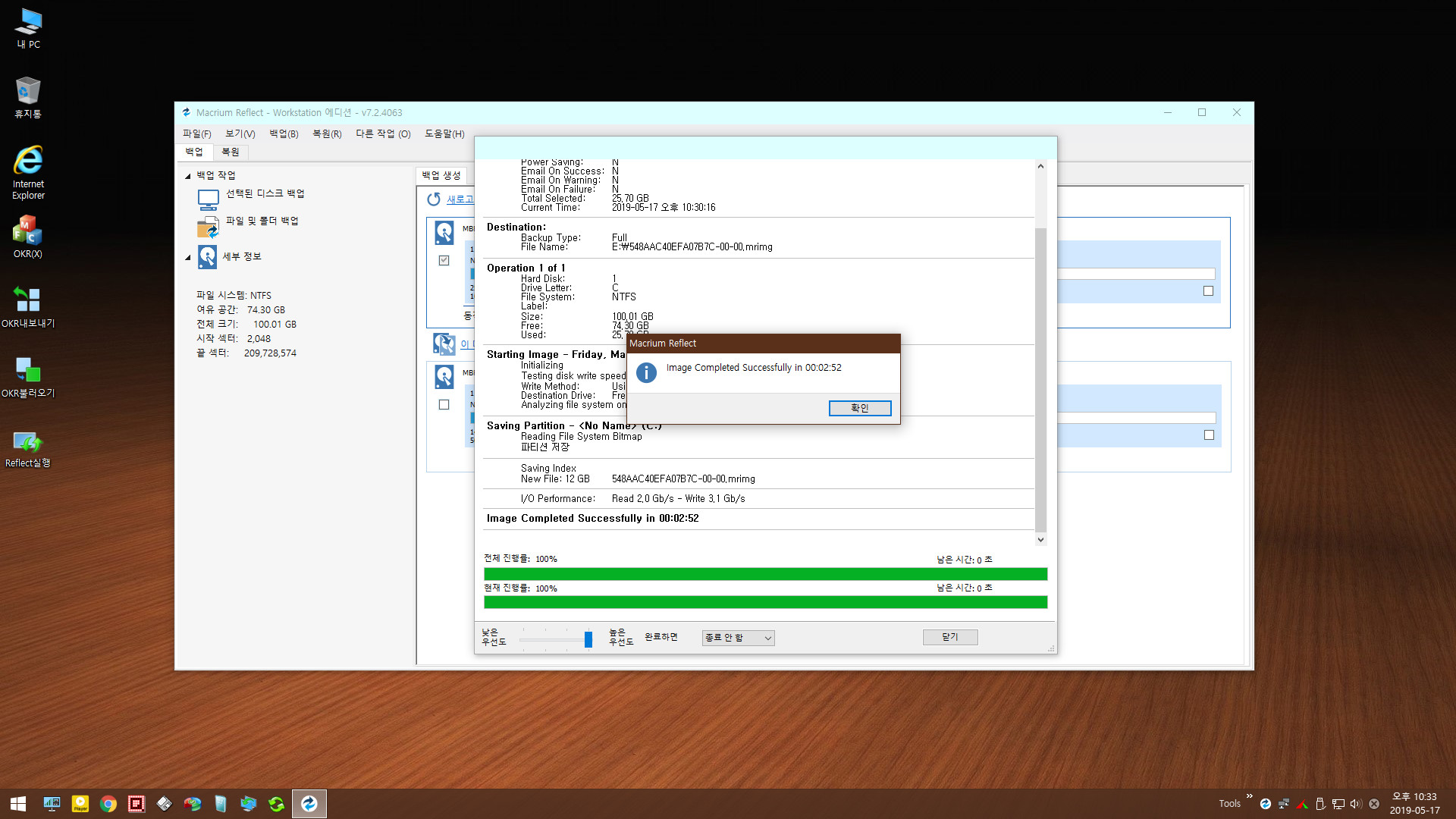Viewport: 1456px width, 819px height.
Task: Switch to the 백업 tab
Action: (194, 152)
